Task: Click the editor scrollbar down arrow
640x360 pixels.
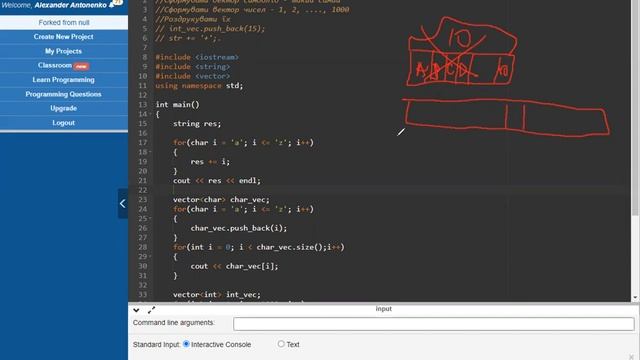Action: 635,298
